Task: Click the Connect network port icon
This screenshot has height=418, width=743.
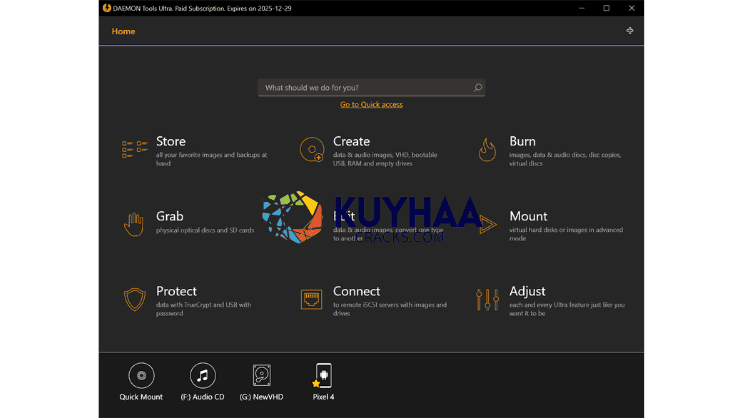Action: [311, 300]
